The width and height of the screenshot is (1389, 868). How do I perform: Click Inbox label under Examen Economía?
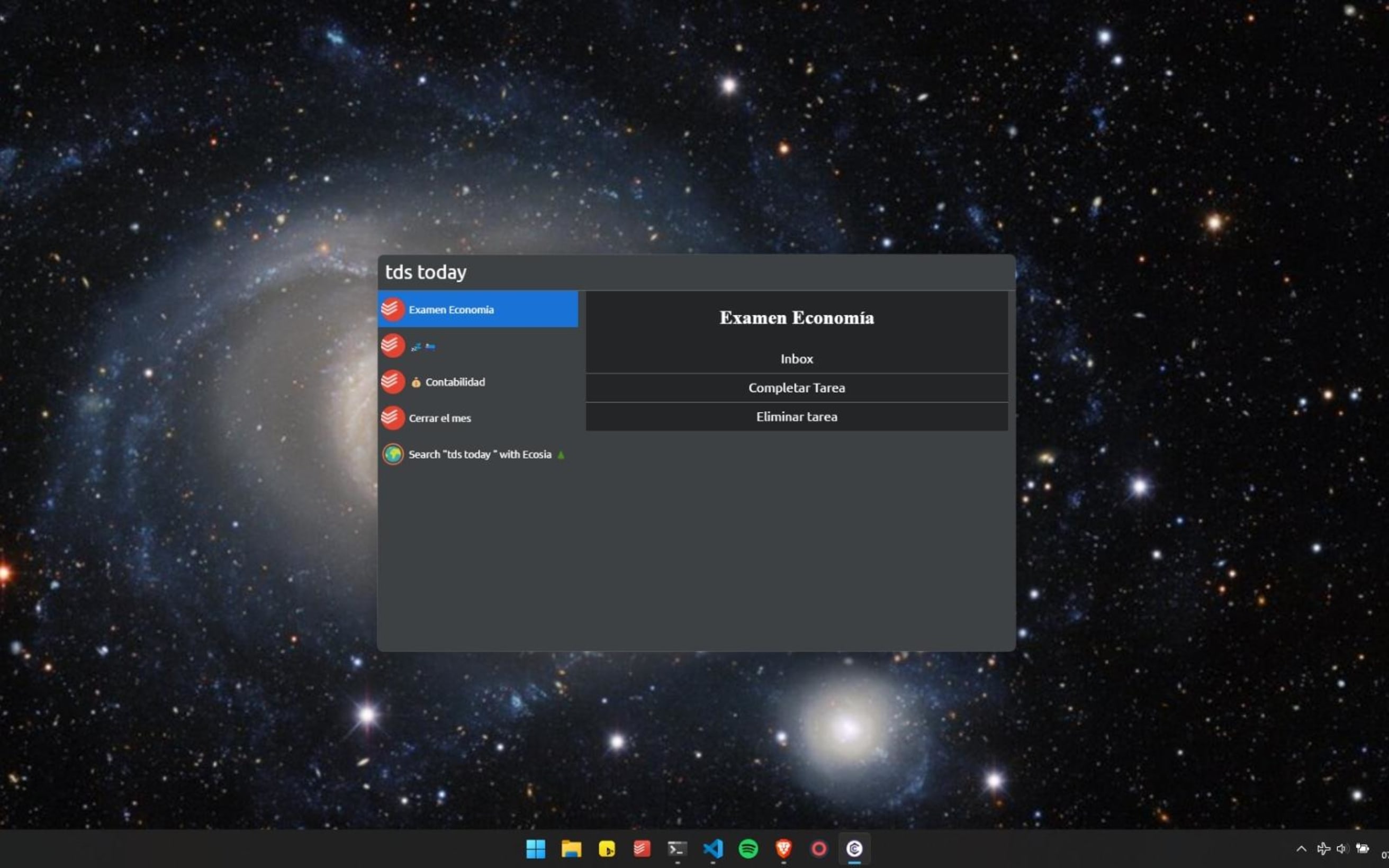click(x=797, y=358)
